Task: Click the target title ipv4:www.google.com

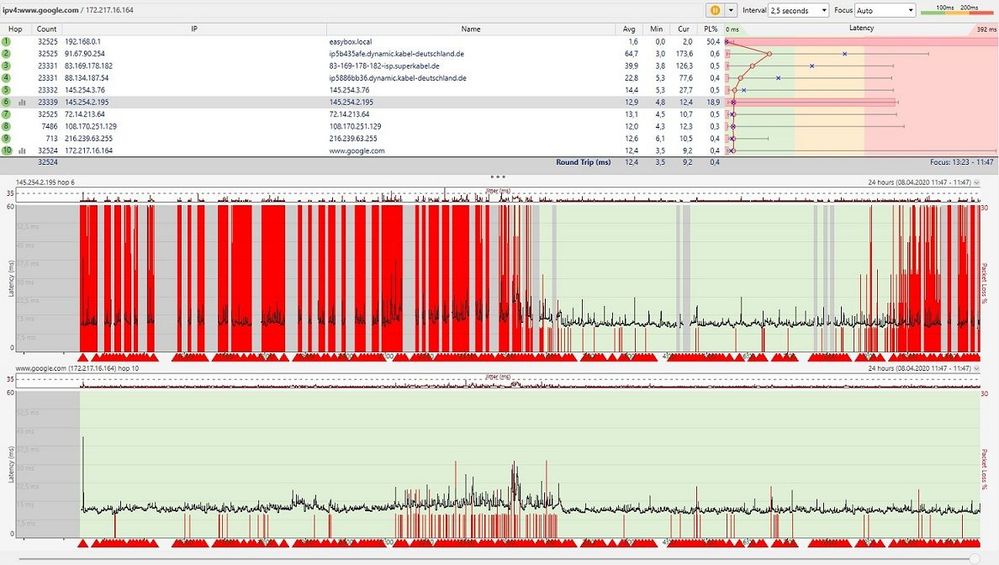Action: [40, 10]
